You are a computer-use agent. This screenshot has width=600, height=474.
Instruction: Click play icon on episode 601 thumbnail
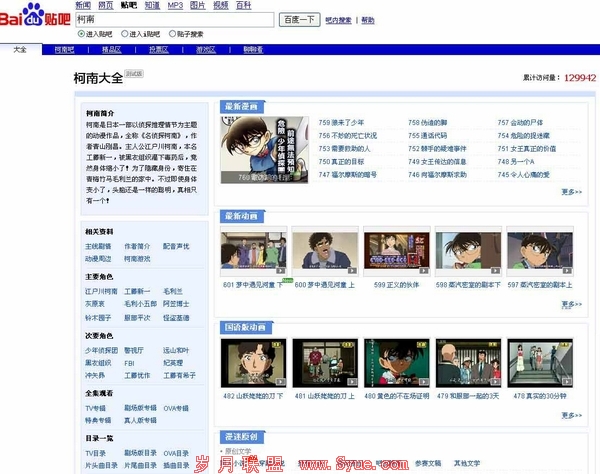(x=280, y=270)
